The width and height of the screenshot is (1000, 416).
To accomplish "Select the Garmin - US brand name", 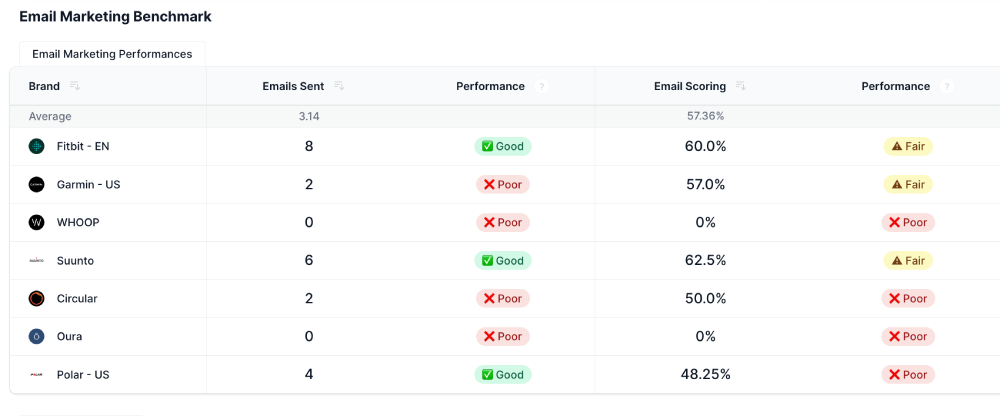I will [x=89, y=184].
